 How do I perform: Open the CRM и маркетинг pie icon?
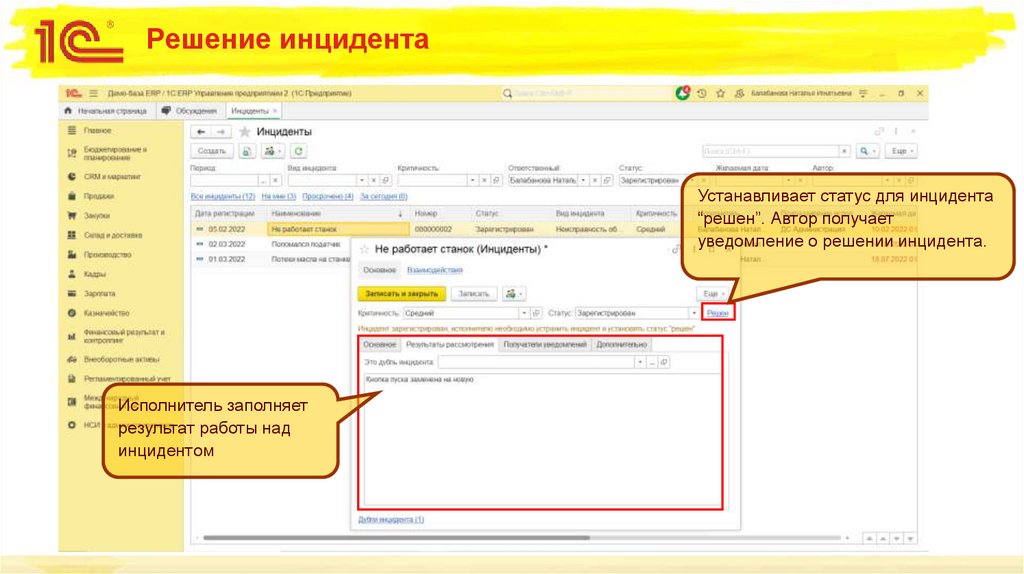coord(72,176)
